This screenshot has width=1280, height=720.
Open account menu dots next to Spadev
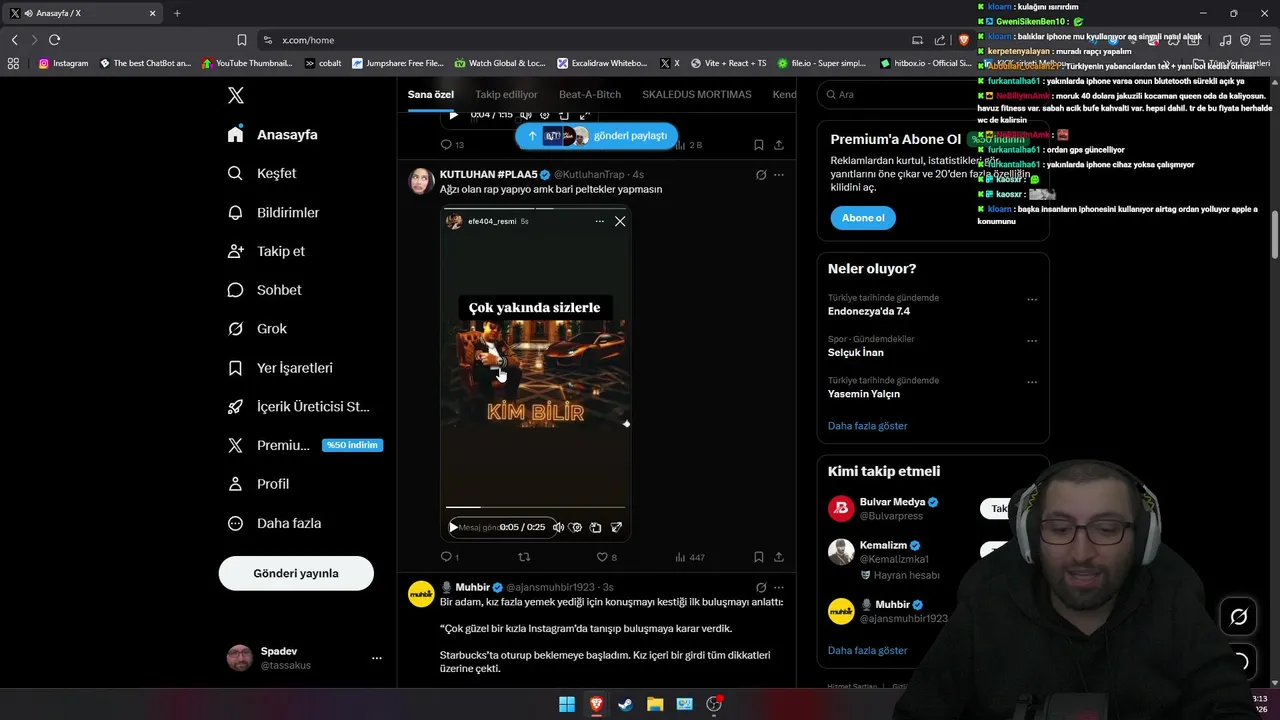coord(377,658)
